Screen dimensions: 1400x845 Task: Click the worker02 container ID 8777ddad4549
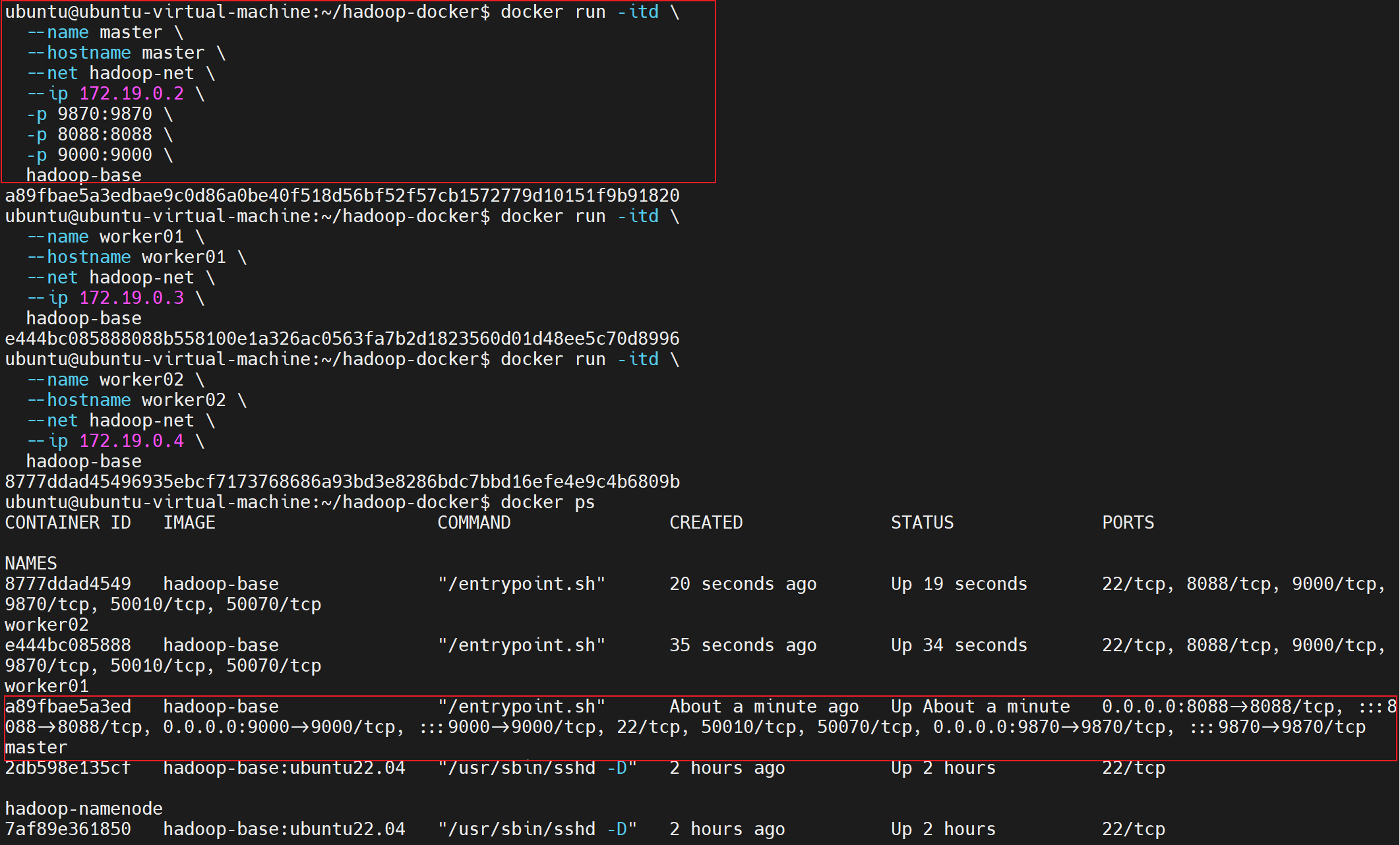point(68,584)
